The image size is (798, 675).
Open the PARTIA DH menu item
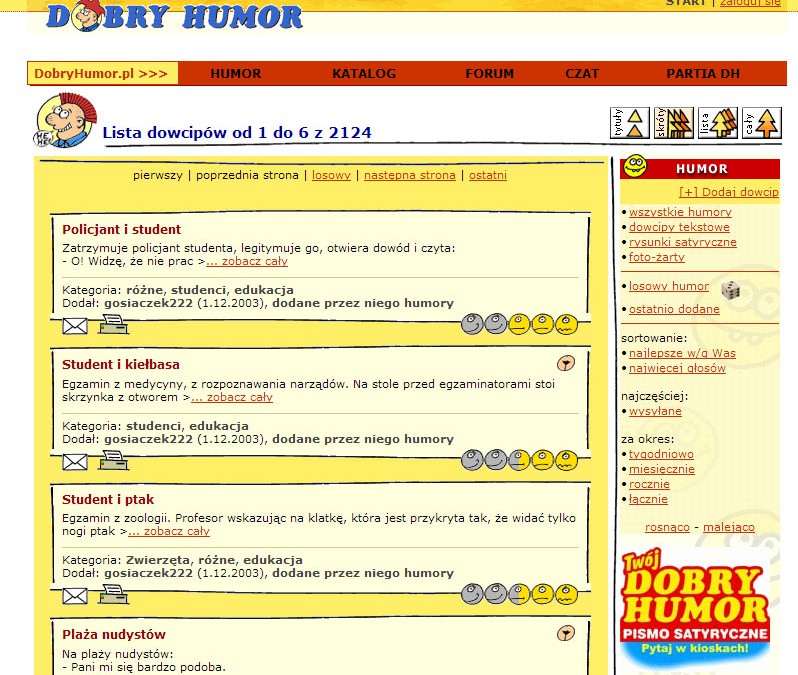point(703,74)
